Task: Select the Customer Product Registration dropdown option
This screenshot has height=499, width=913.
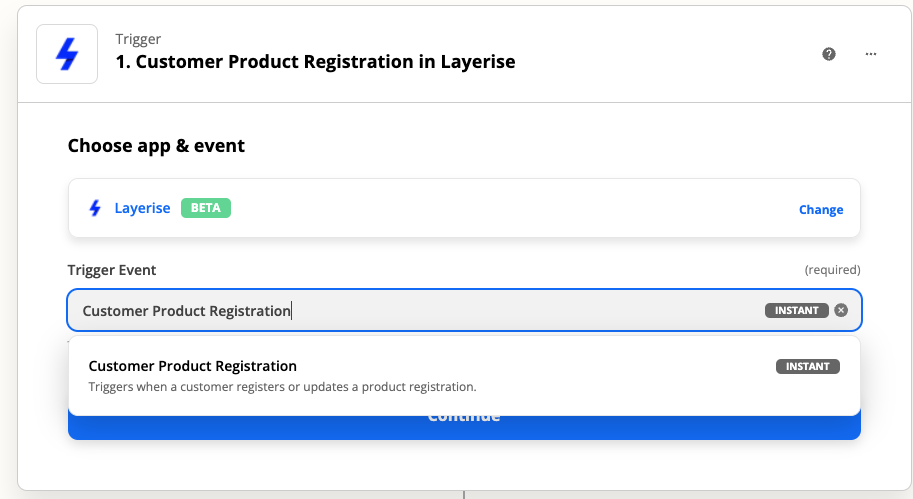Action: coord(193,366)
